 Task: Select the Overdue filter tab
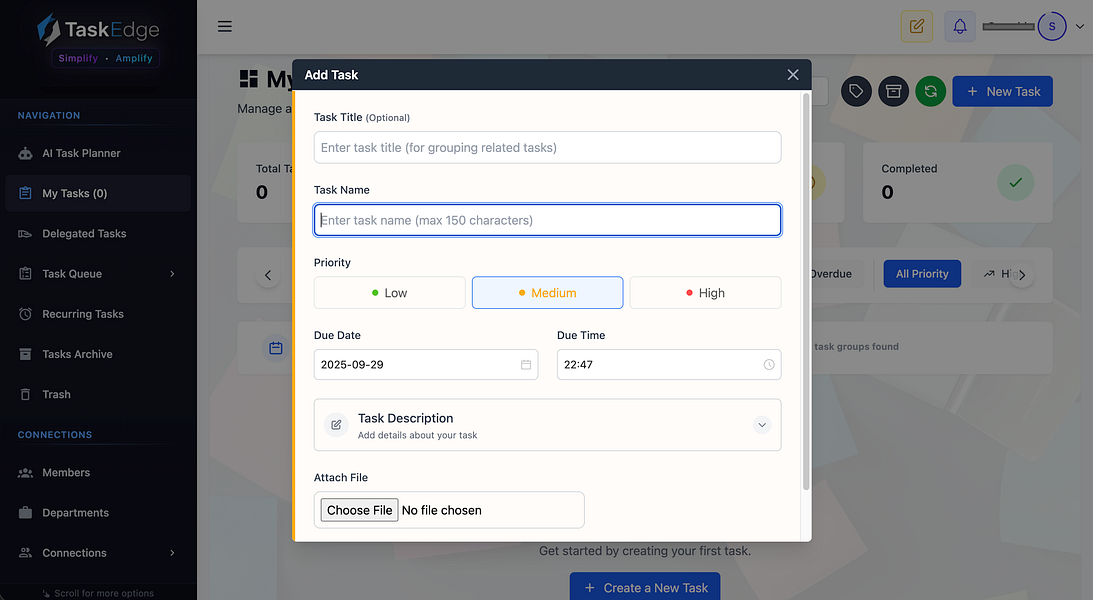coord(834,274)
